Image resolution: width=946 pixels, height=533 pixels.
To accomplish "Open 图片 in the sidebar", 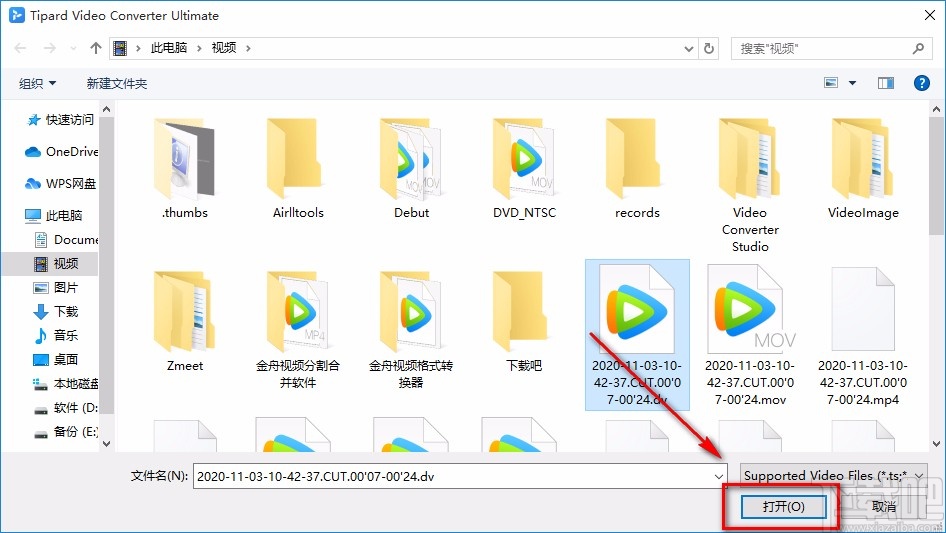I will [x=56, y=287].
